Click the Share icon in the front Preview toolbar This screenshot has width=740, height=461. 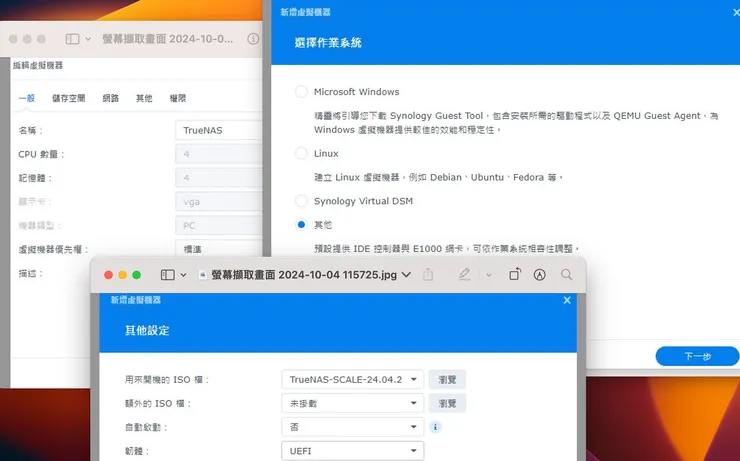click(428, 274)
